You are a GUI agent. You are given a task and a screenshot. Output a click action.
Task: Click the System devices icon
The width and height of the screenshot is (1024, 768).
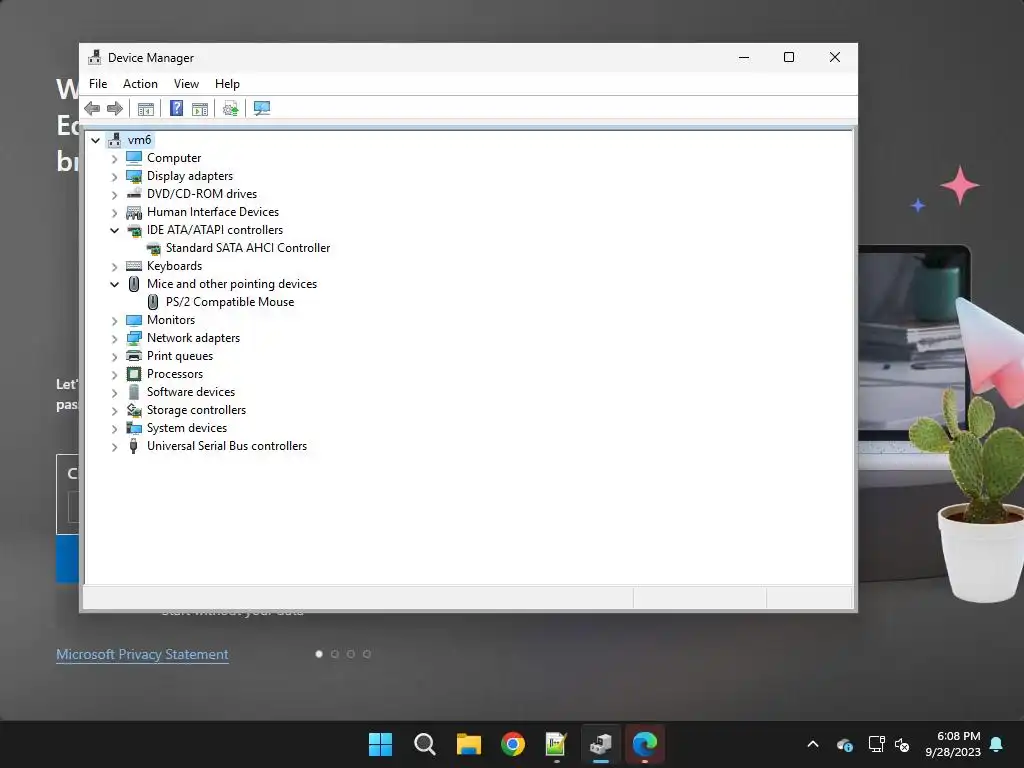click(134, 428)
